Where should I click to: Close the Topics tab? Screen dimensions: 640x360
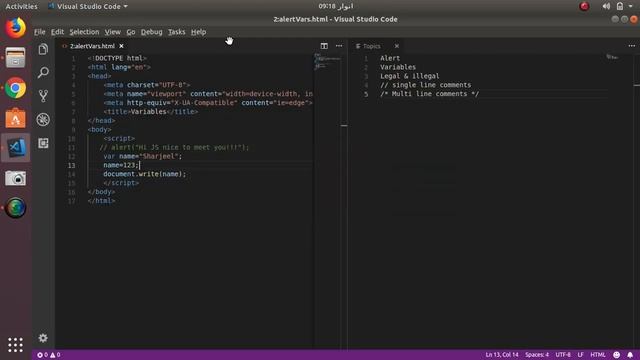396,46
